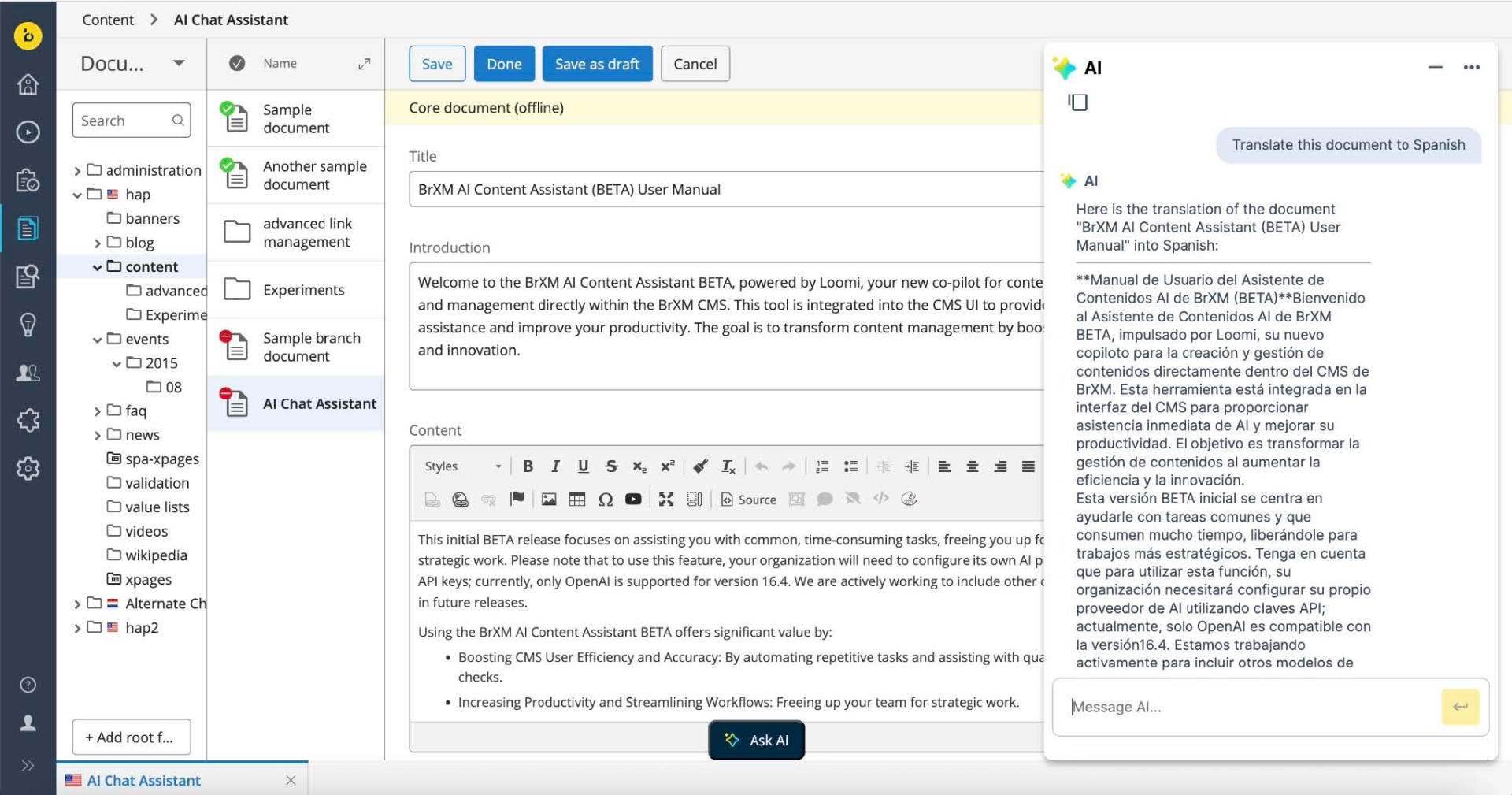Expand the news folder
The image size is (1512, 795).
tap(97, 436)
